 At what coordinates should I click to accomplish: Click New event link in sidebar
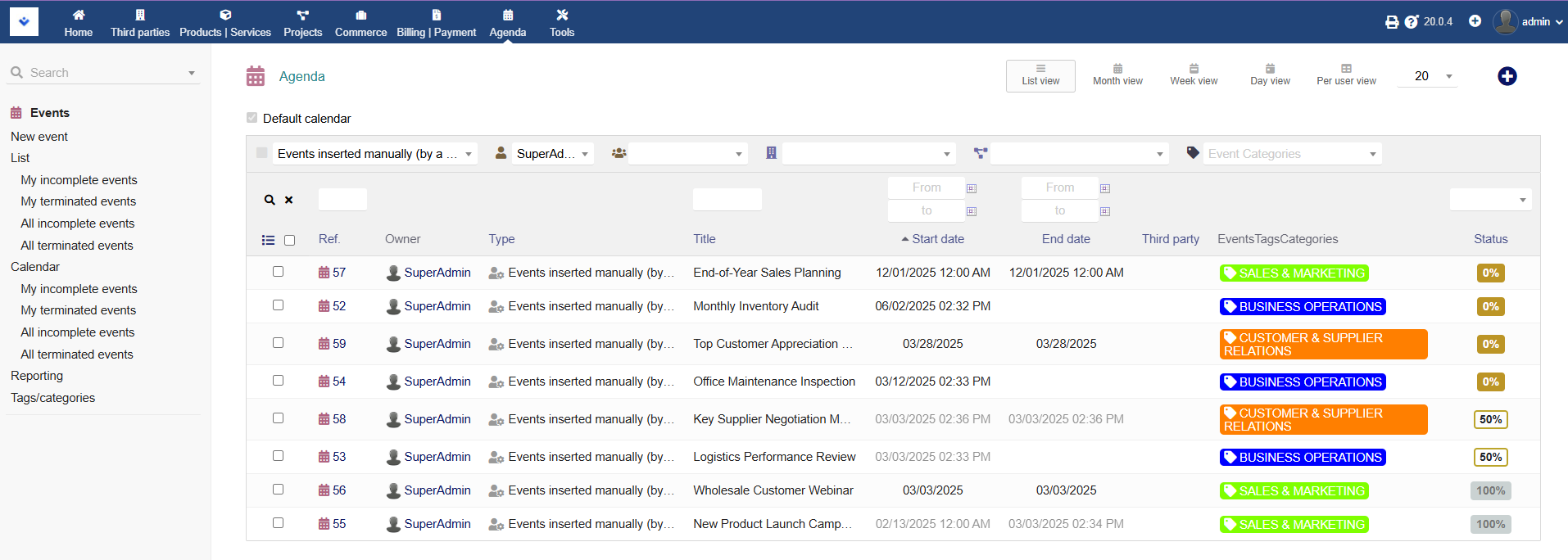[39, 137]
